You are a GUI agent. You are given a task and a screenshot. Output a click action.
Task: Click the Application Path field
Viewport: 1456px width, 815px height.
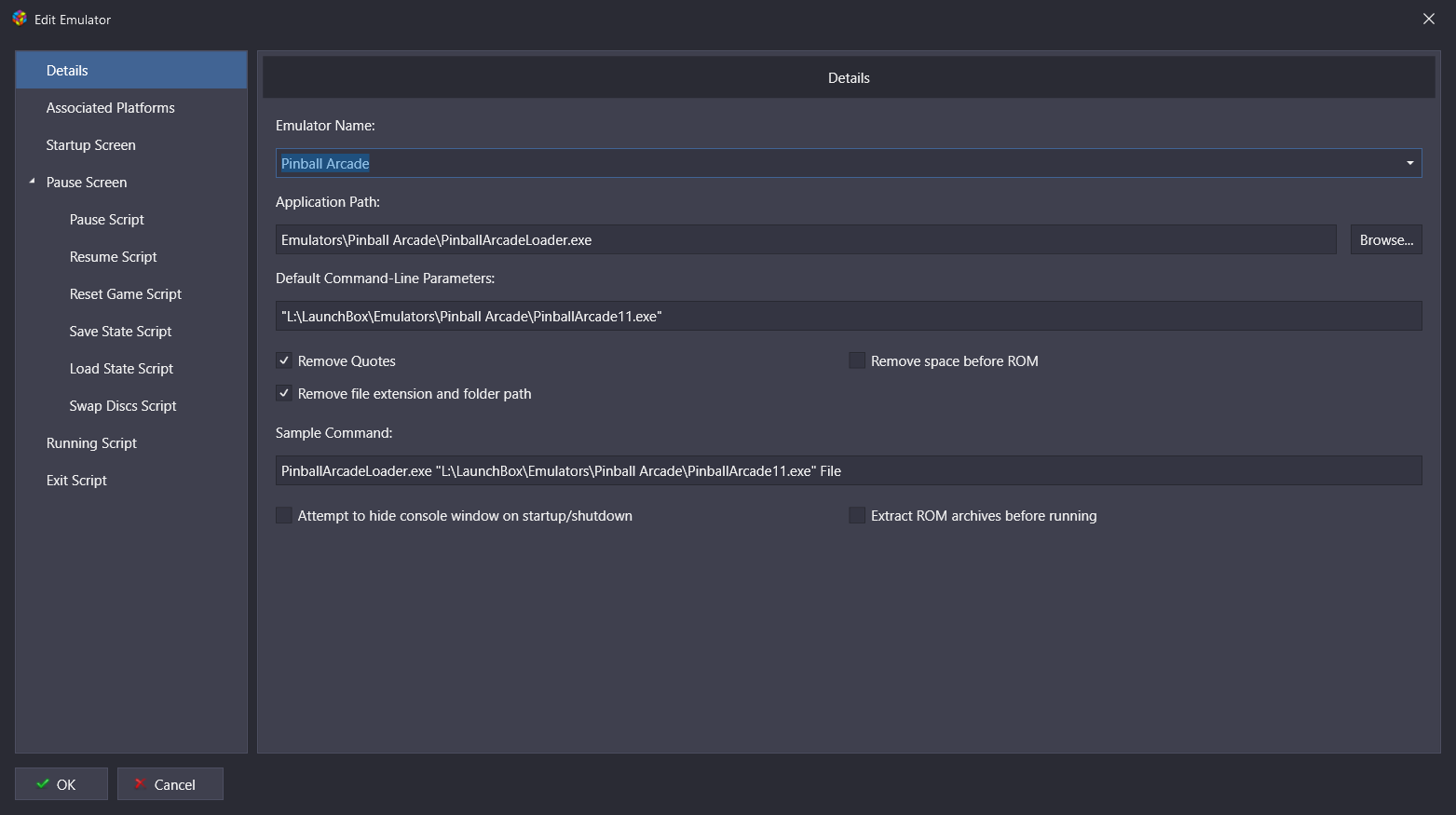[x=806, y=239]
